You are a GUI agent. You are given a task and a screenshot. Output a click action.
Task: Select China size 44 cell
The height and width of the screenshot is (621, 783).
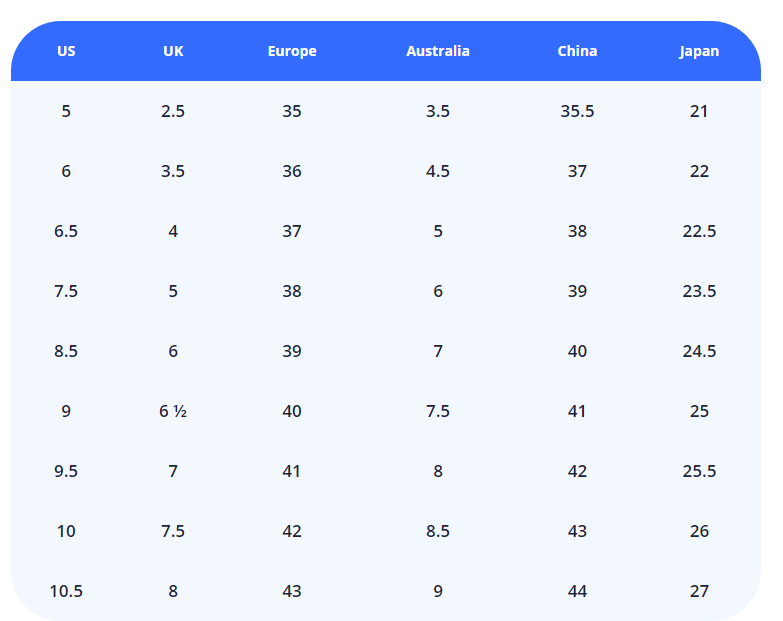[x=577, y=591]
